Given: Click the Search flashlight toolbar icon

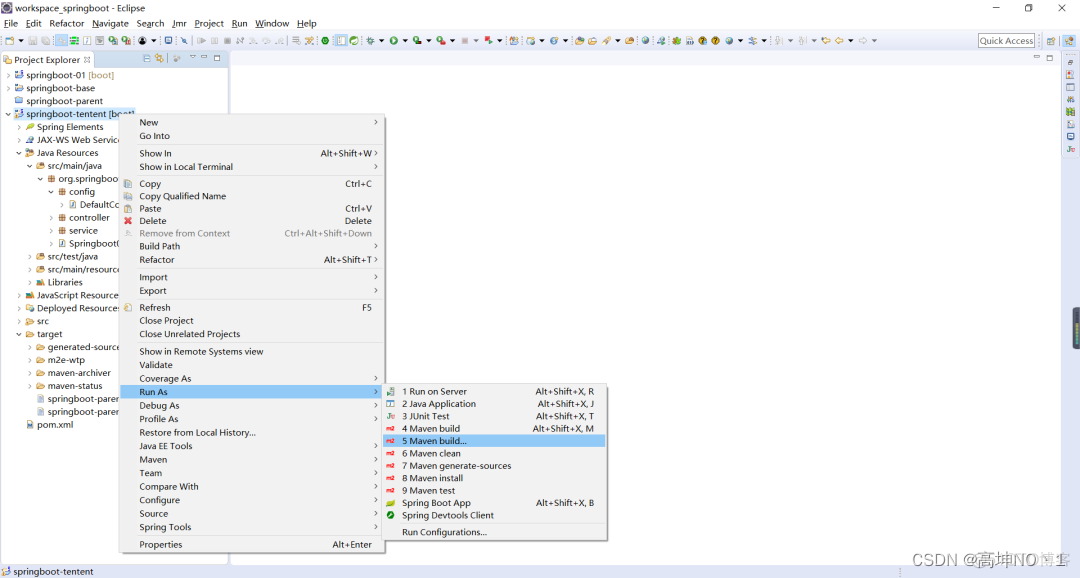Looking at the screenshot, I should pyautogui.click(x=606, y=41).
